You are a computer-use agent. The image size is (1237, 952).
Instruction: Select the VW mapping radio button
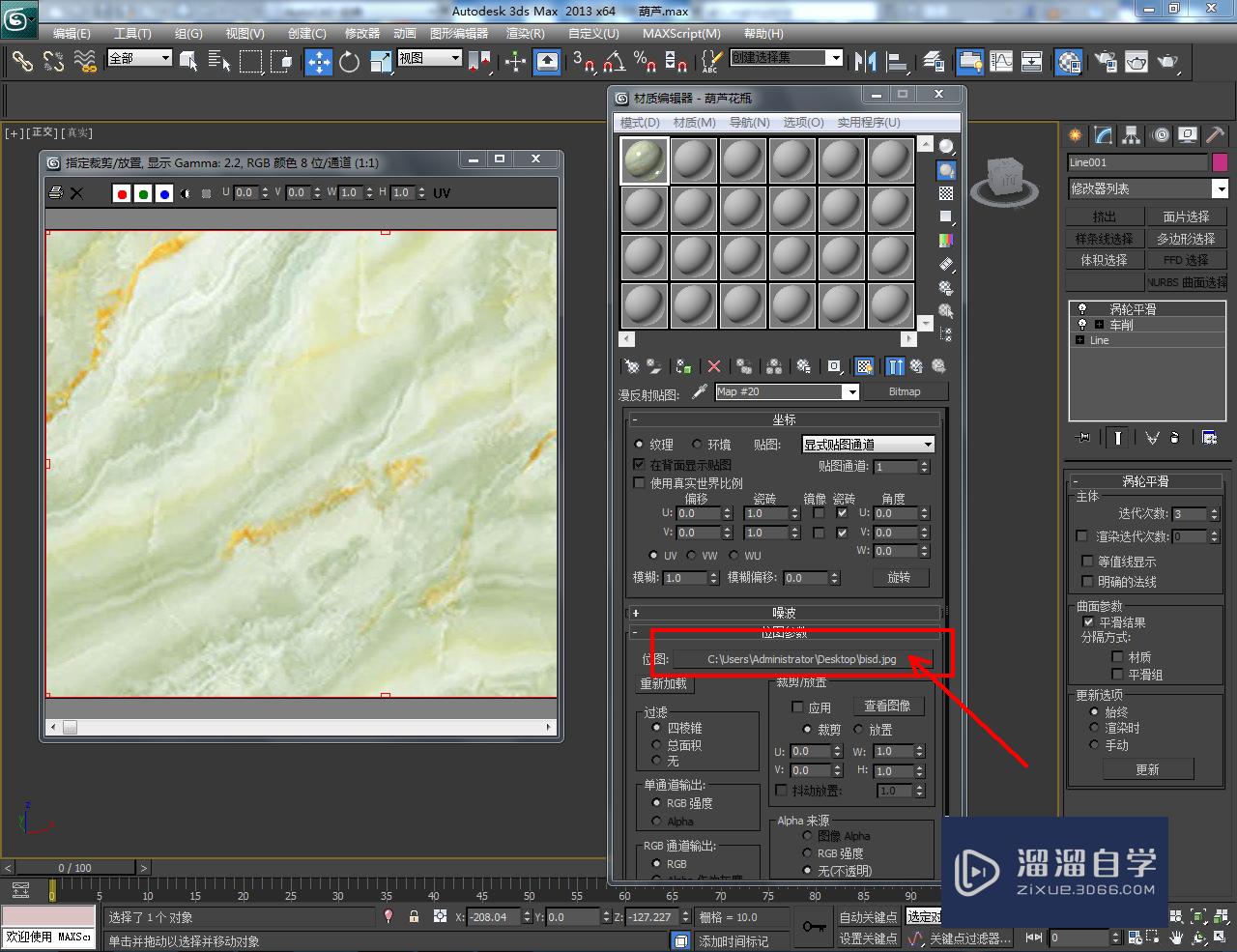692,556
